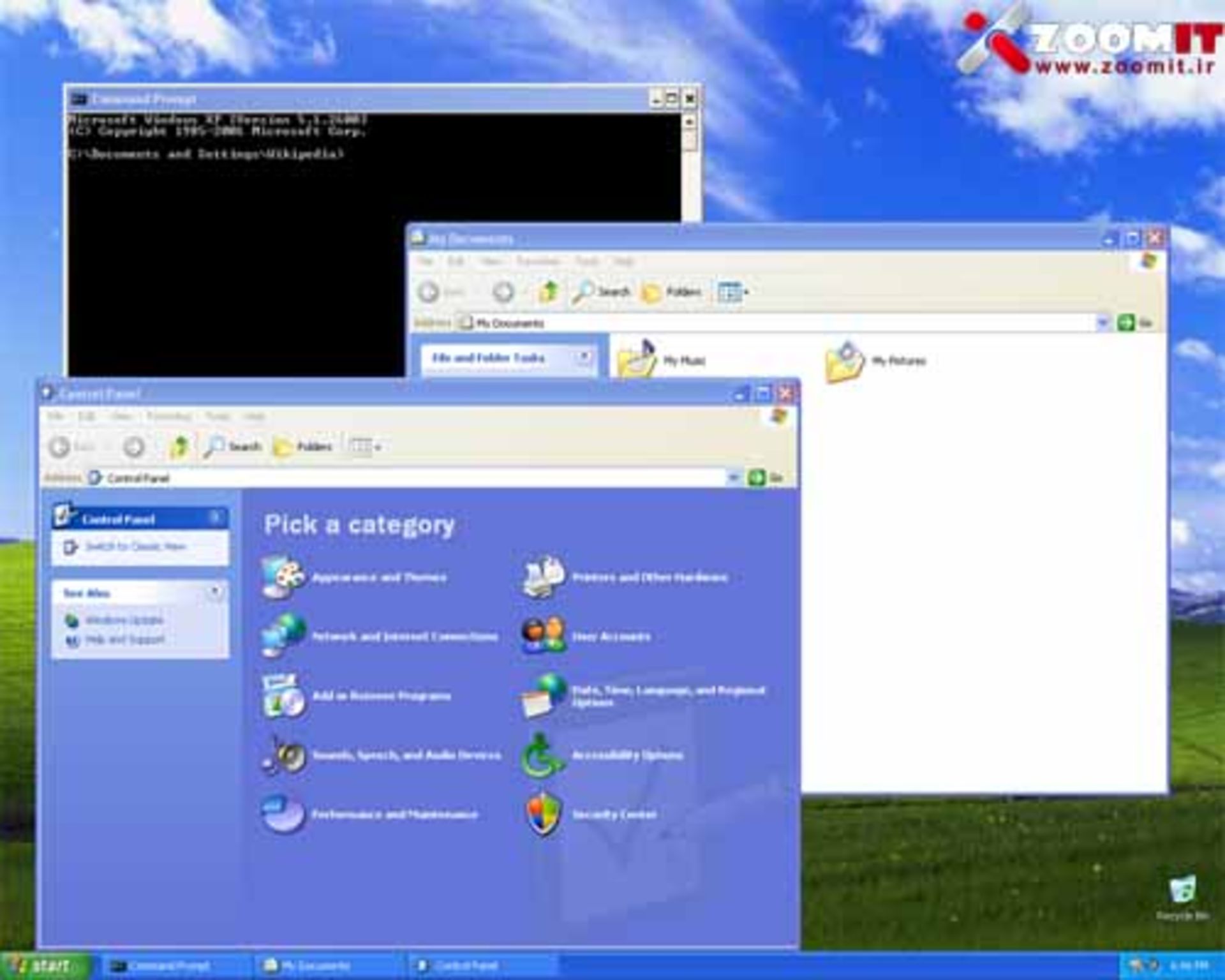The height and width of the screenshot is (980, 1225).
Task: Expand address dropdown in My Documents window
Action: tap(1102, 323)
